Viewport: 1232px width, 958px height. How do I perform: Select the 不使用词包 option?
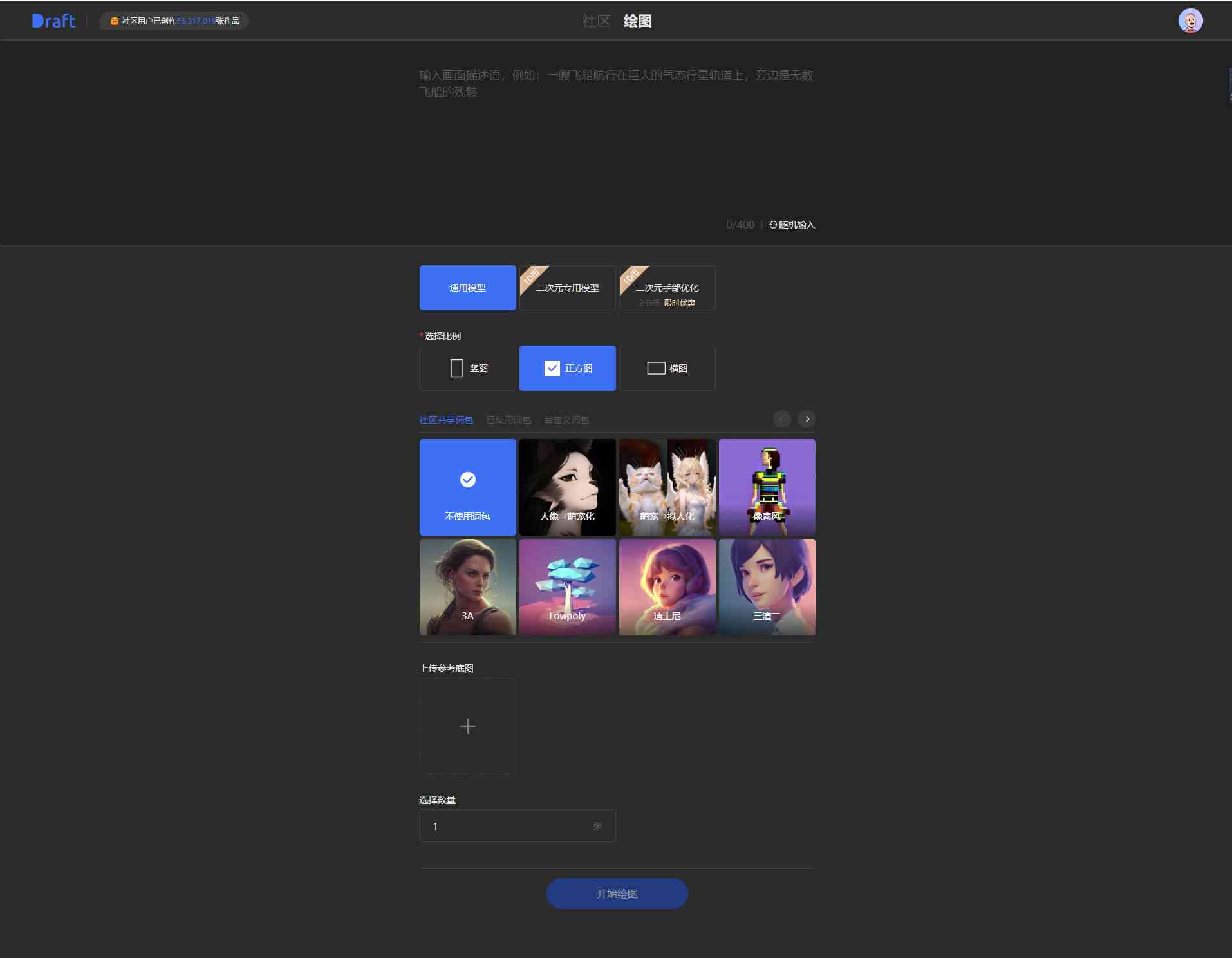point(468,487)
